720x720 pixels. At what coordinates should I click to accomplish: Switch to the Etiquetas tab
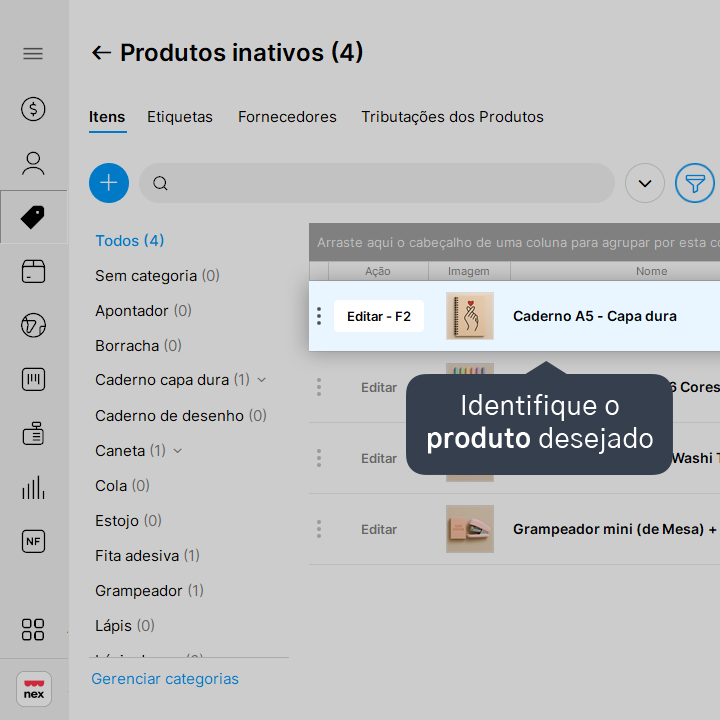[x=180, y=117]
